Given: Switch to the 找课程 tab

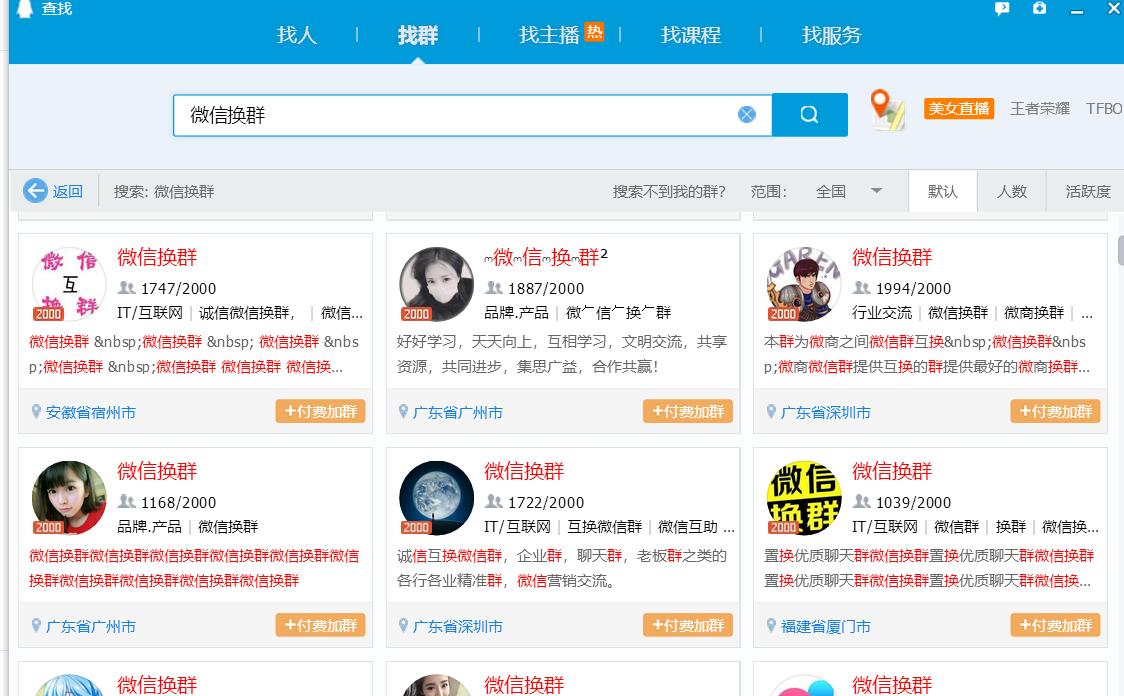Looking at the screenshot, I should click(x=691, y=35).
